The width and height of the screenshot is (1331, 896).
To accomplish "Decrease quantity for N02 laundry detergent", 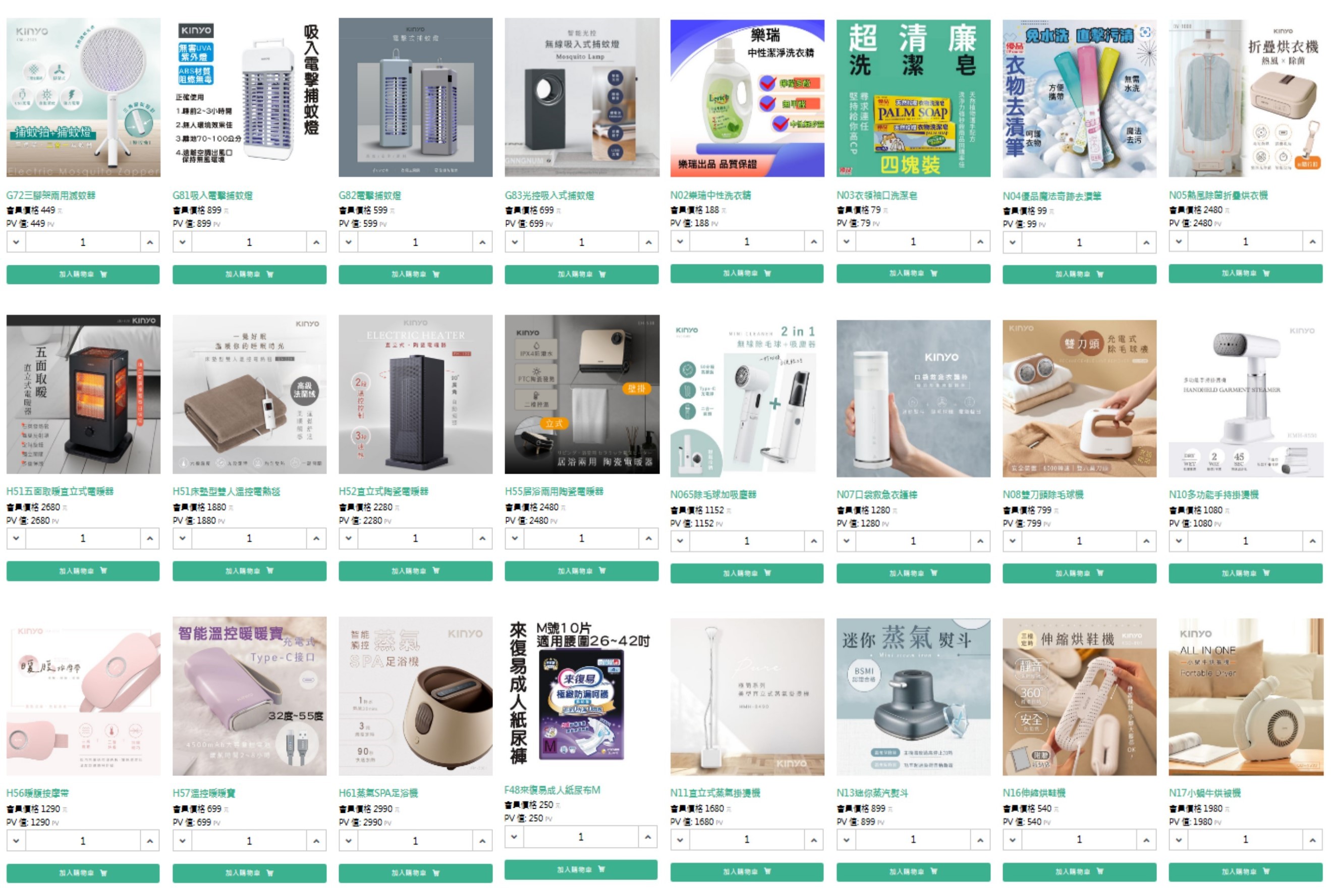I will [x=680, y=242].
